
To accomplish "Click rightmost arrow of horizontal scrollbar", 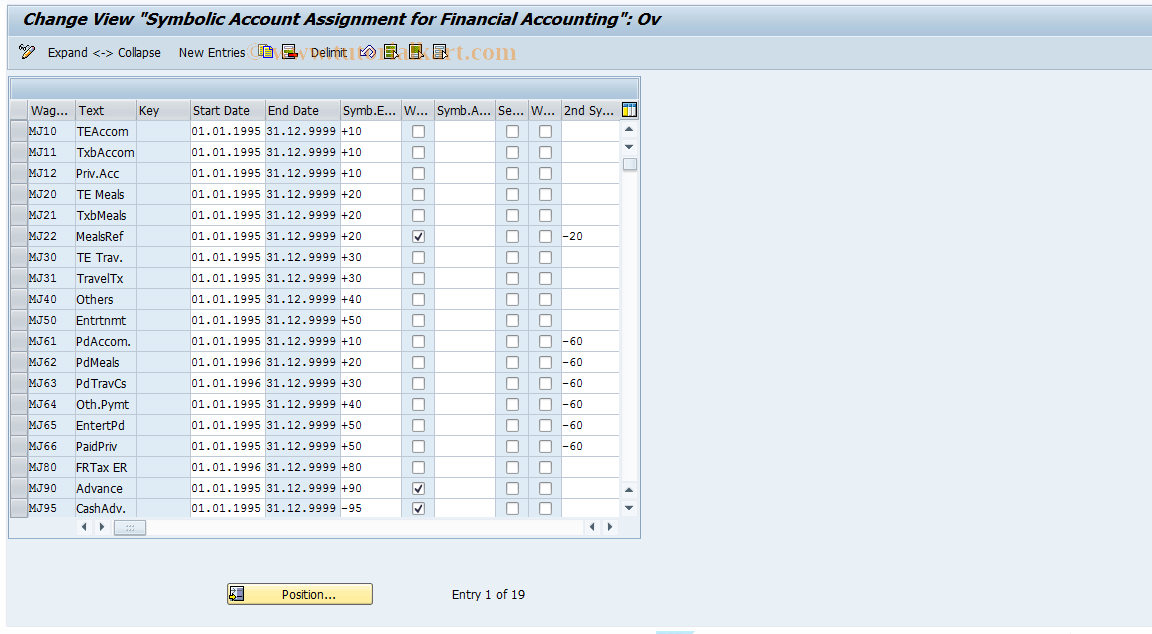I will point(610,527).
